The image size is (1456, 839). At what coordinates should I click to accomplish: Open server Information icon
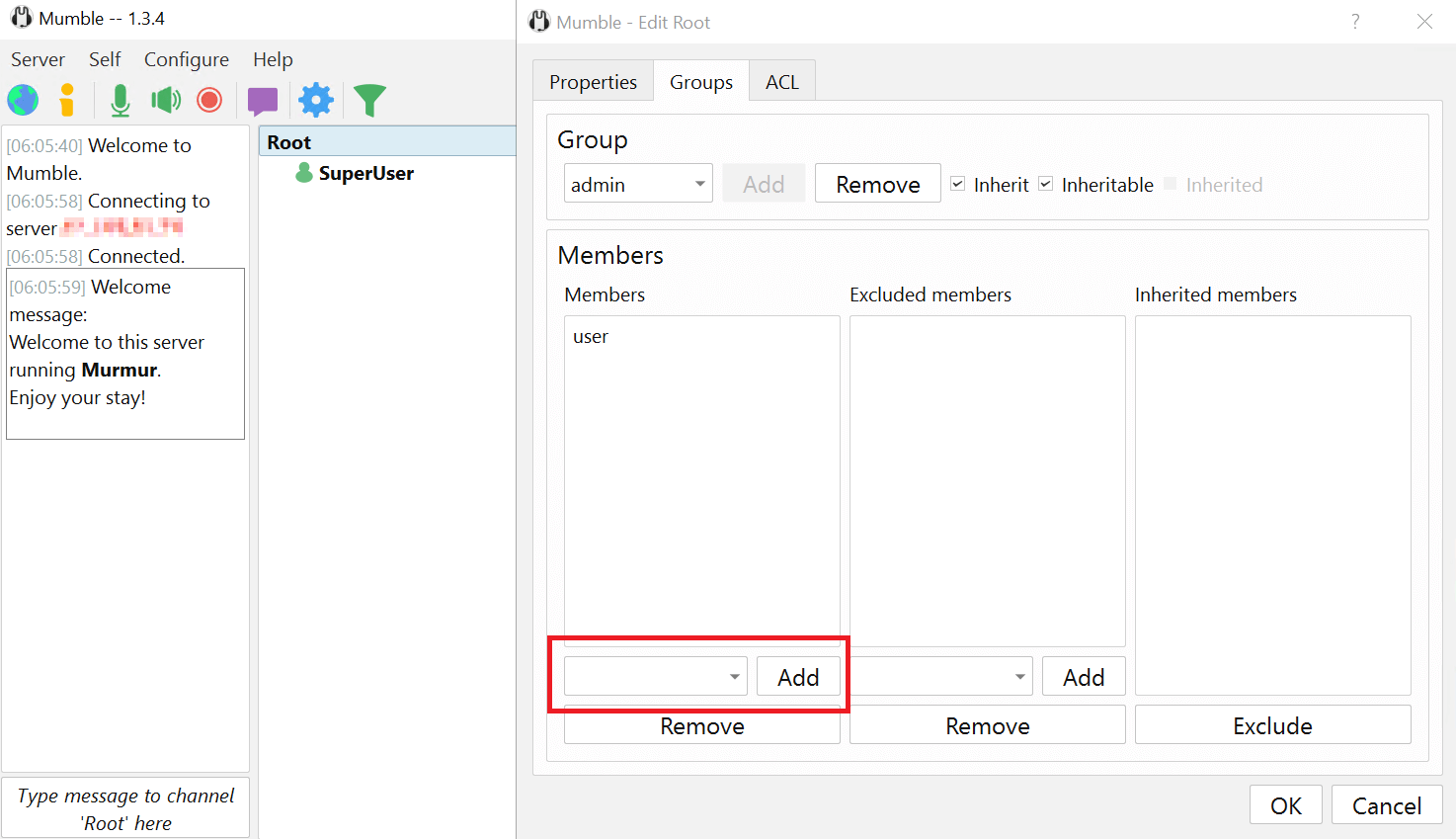(x=67, y=100)
